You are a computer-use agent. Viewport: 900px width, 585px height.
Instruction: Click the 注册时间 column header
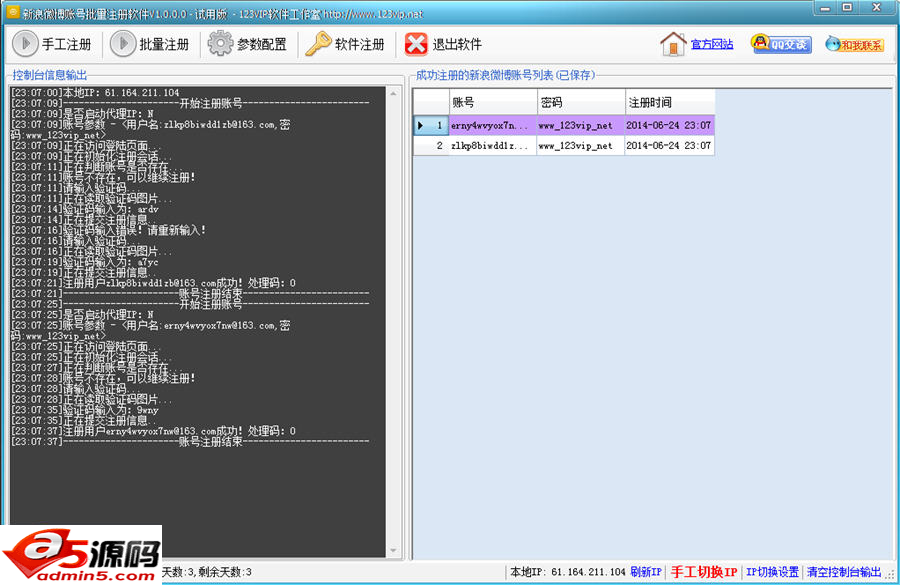[669, 102]
